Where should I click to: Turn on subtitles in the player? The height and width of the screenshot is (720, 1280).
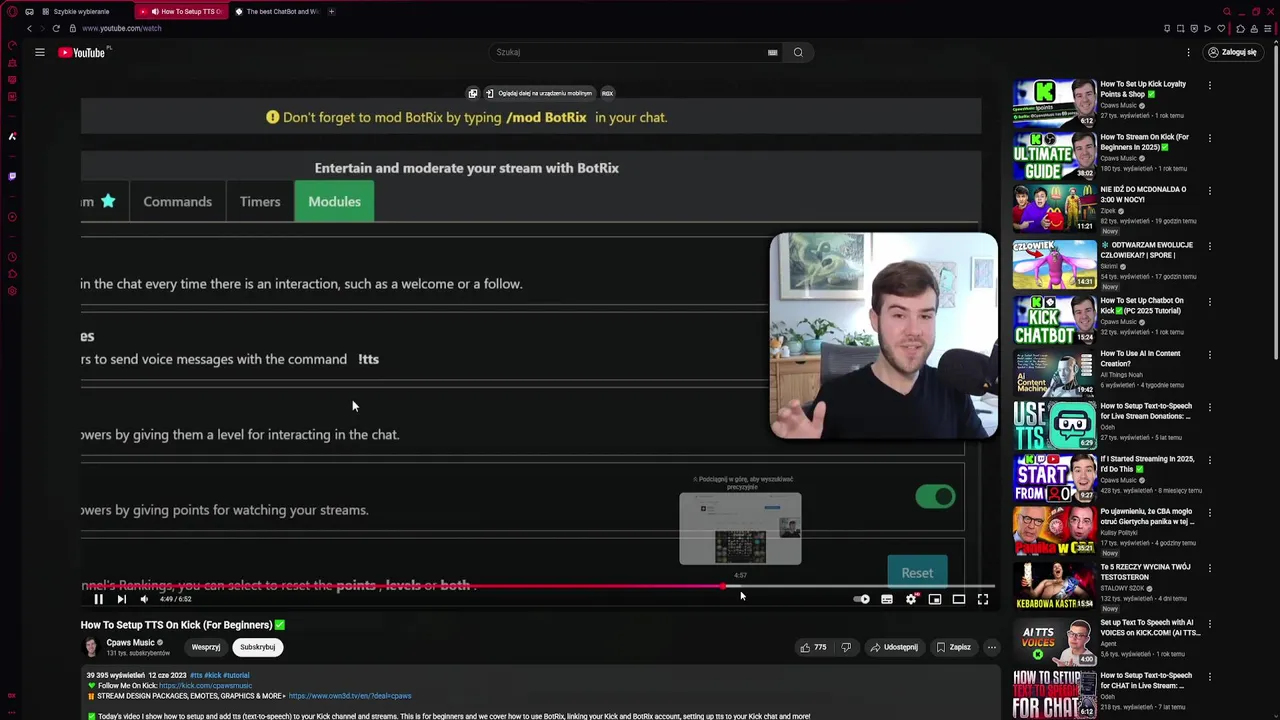887,599
